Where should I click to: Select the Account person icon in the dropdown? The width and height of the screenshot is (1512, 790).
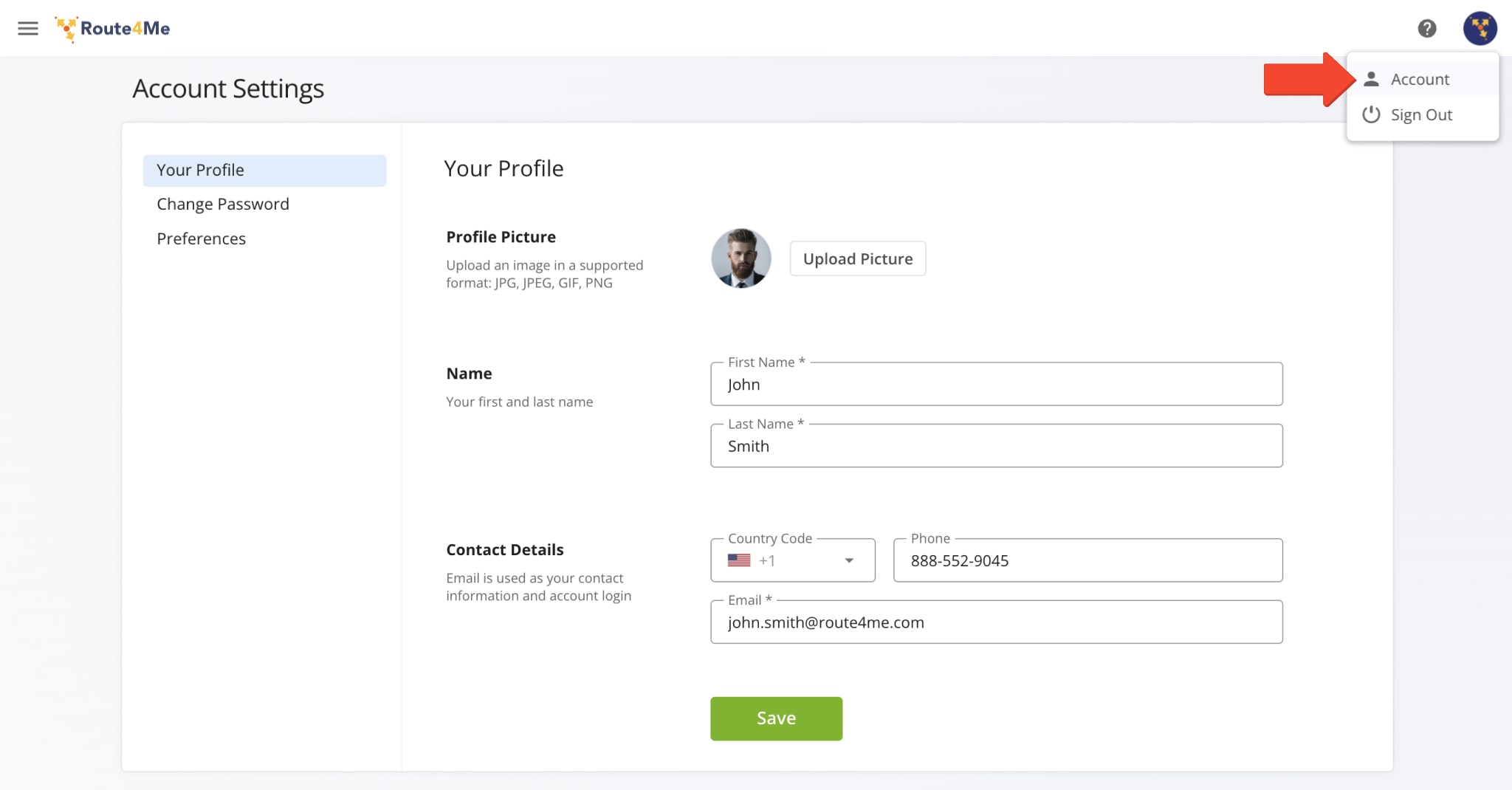point(1372,78)
